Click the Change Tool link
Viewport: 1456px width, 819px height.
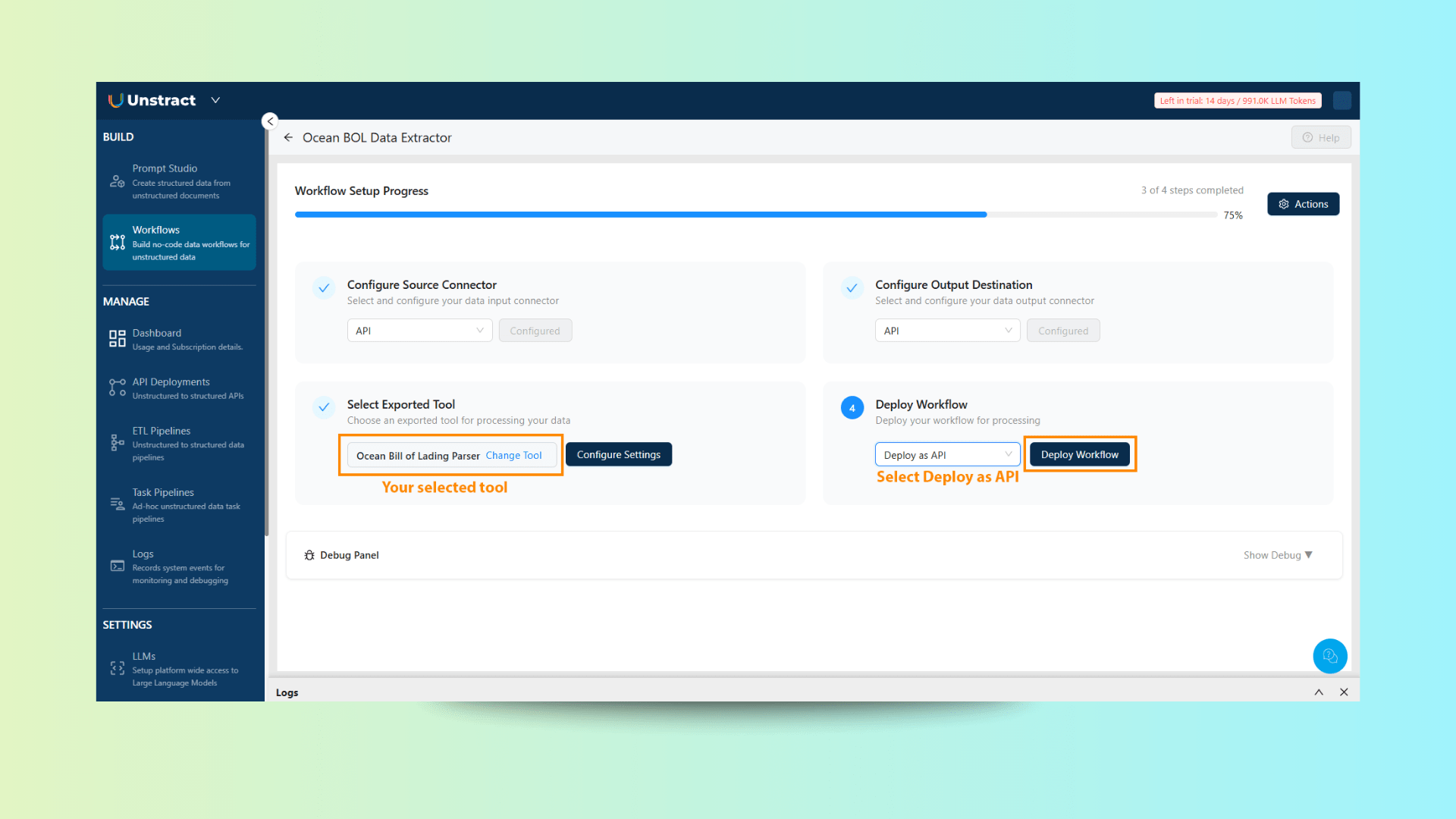point(513,455)
